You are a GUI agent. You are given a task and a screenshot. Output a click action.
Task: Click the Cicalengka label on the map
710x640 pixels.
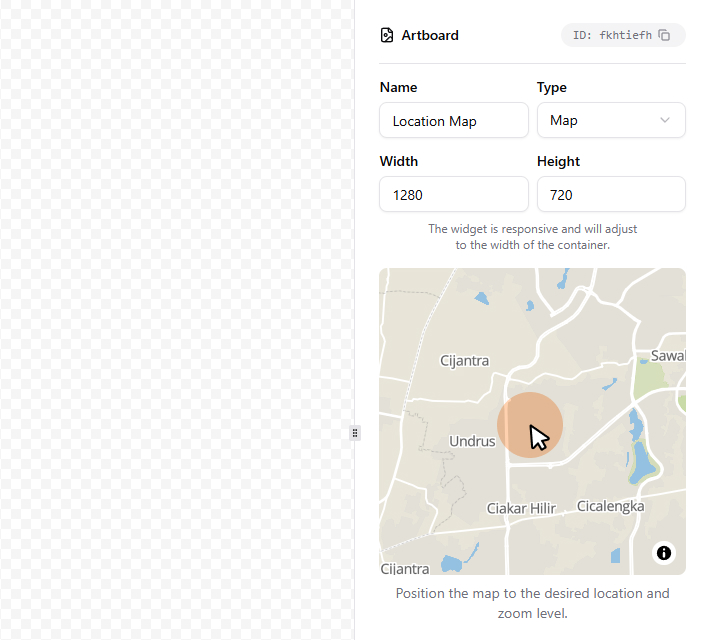(x=610, y=506)
